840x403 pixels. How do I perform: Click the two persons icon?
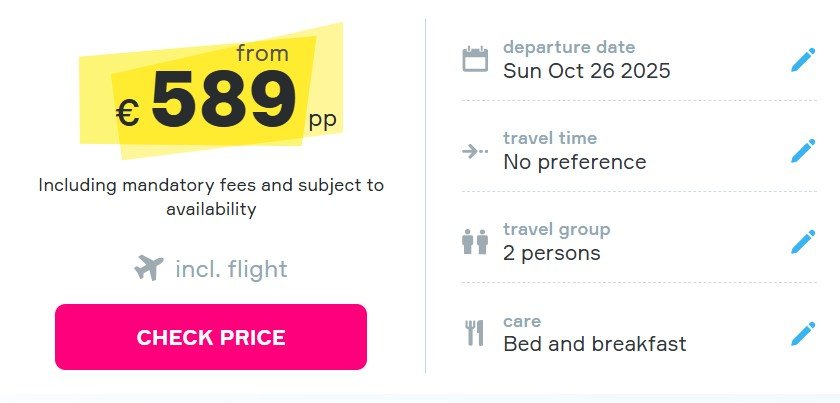(475, 242)
